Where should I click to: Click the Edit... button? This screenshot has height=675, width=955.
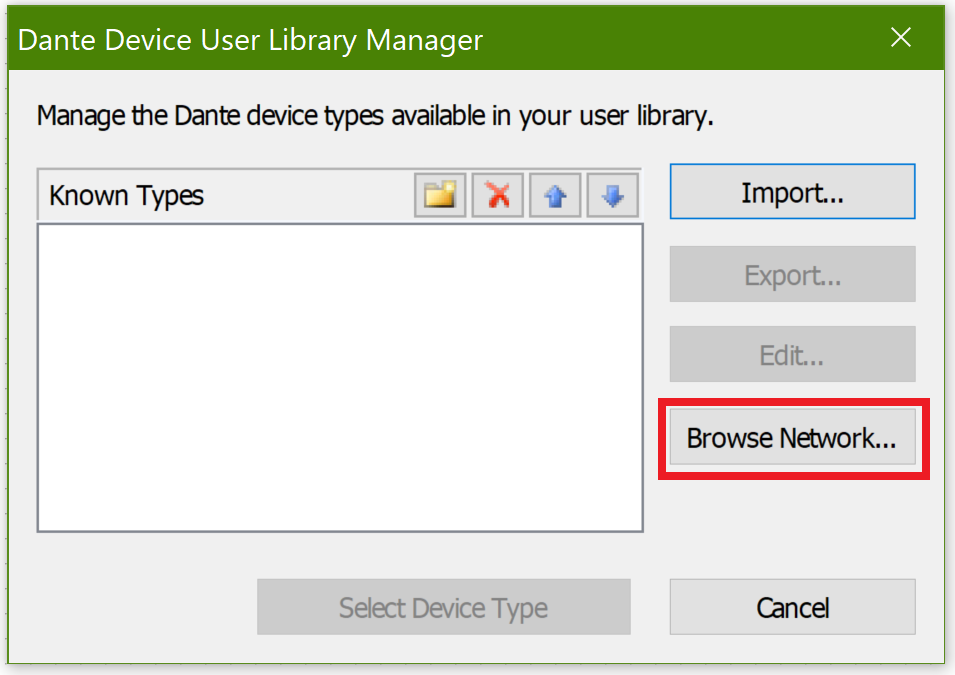[x=792, y=354]
